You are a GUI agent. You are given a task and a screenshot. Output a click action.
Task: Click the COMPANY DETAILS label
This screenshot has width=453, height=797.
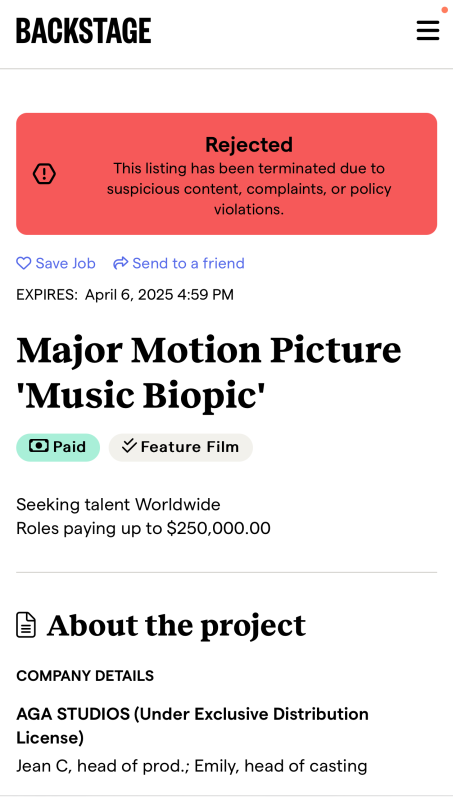(x=85, y=676)
